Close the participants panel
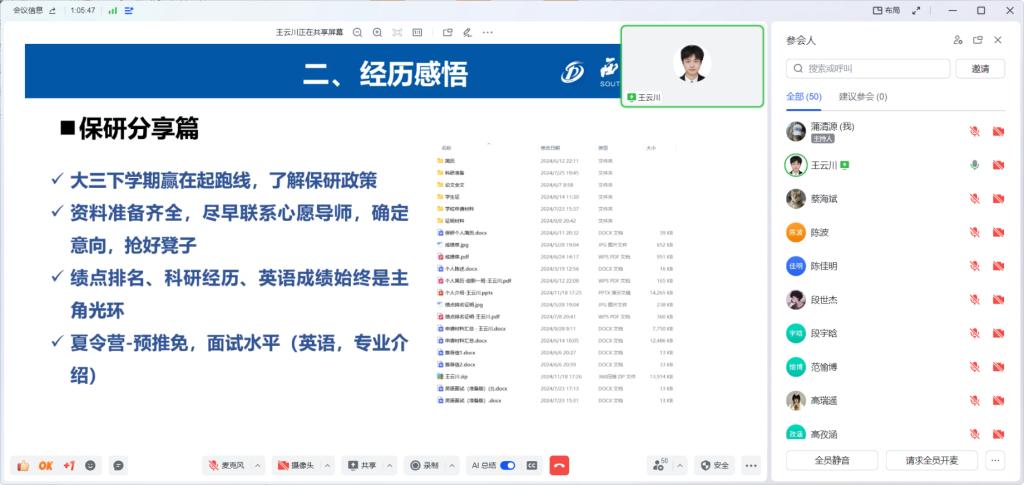1024x485 pixels. [998, 40]
